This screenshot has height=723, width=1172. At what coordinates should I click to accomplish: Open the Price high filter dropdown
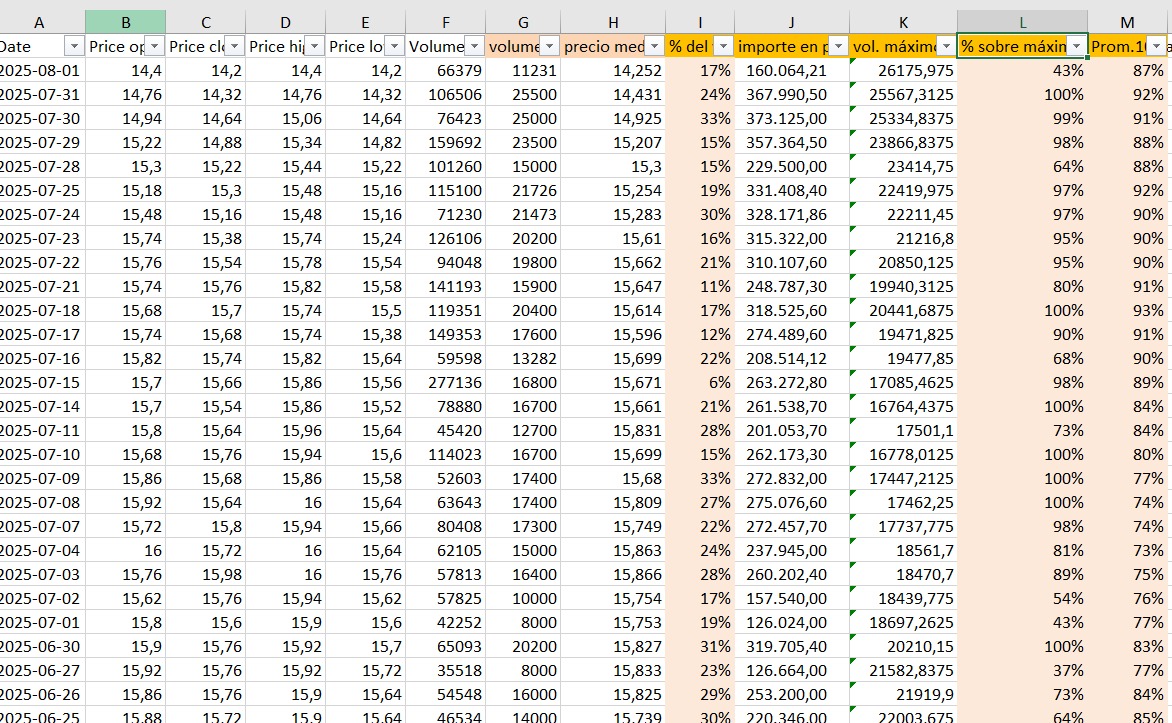[313, 47]
